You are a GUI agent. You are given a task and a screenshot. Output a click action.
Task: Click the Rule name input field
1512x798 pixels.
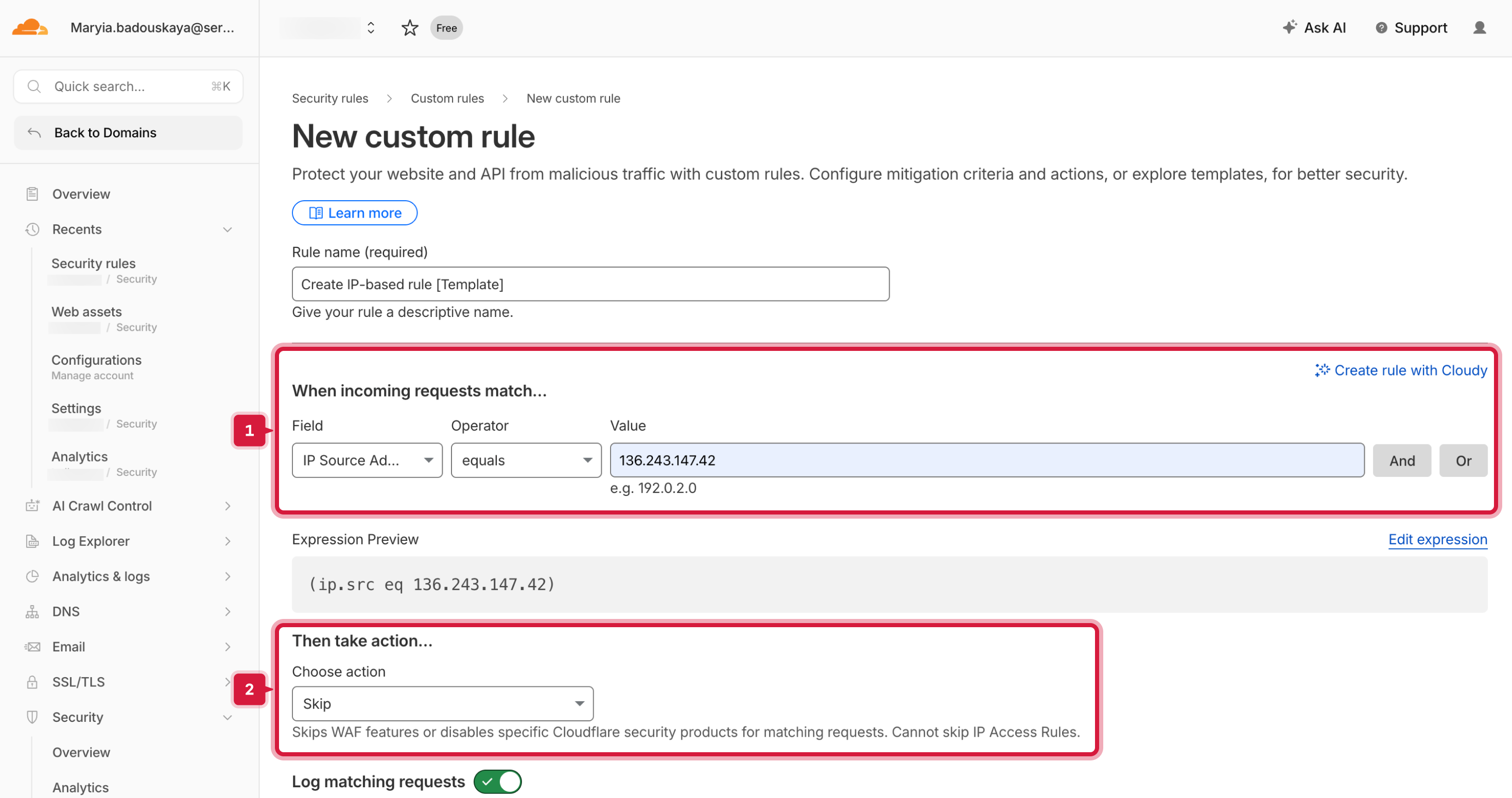(x=590, y=284)
